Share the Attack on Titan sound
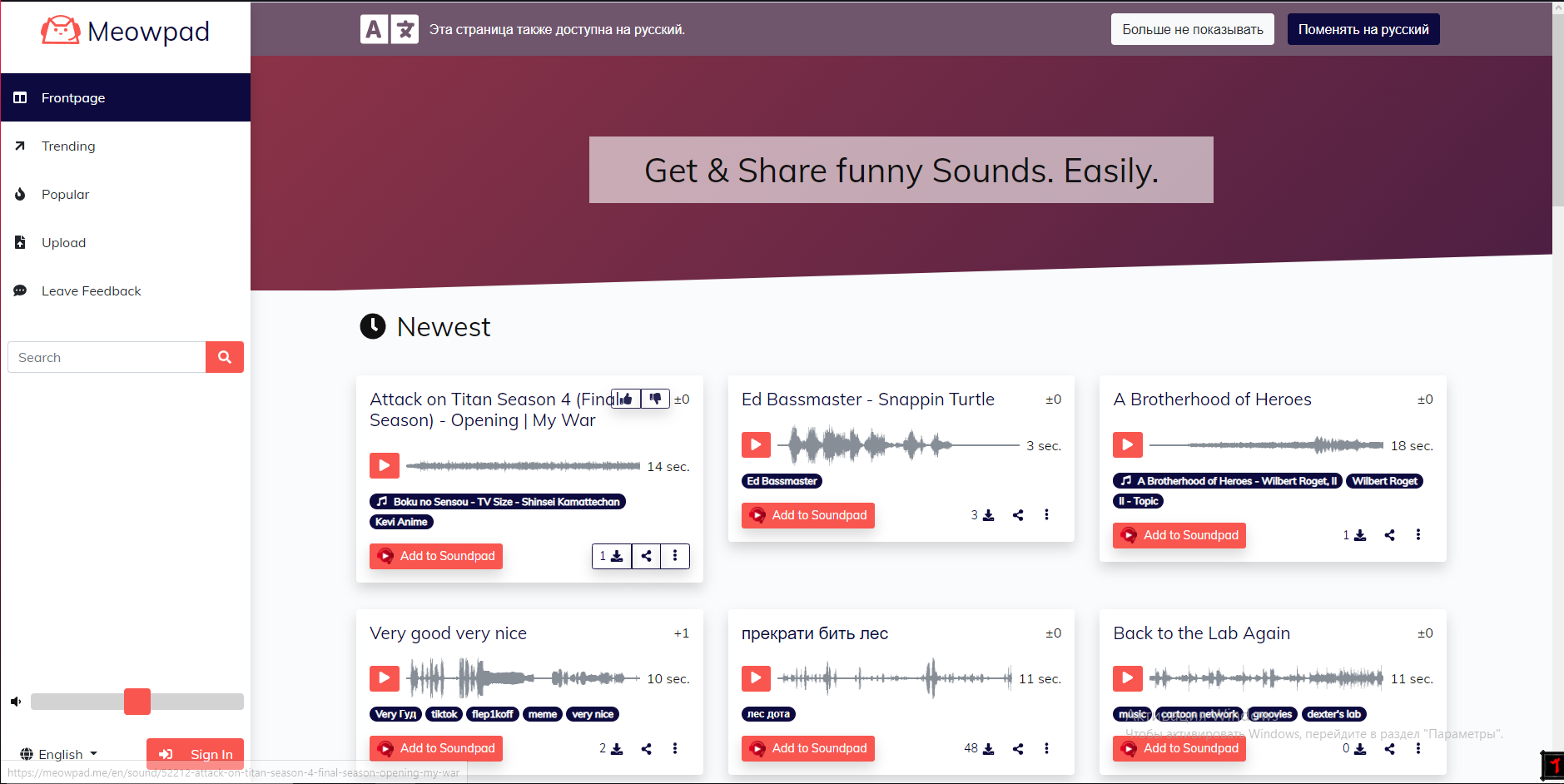The width and height of the screenshot is (1564, 784). [x=647, y=556]
